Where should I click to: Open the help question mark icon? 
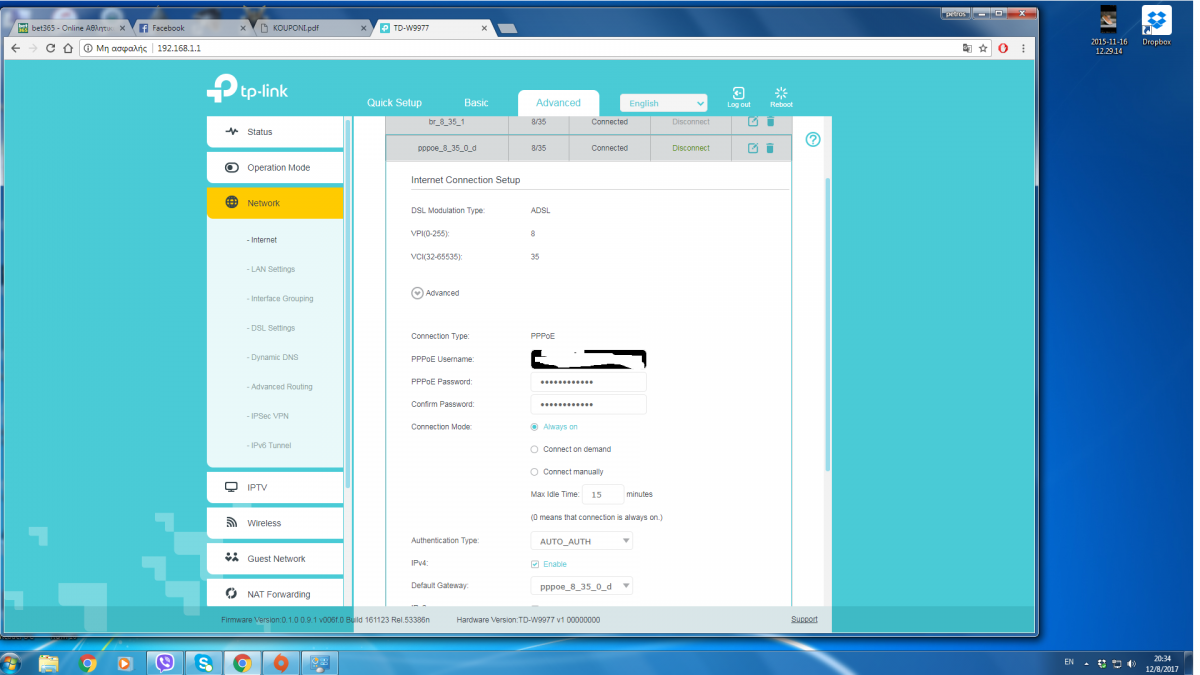coord(813,139)
